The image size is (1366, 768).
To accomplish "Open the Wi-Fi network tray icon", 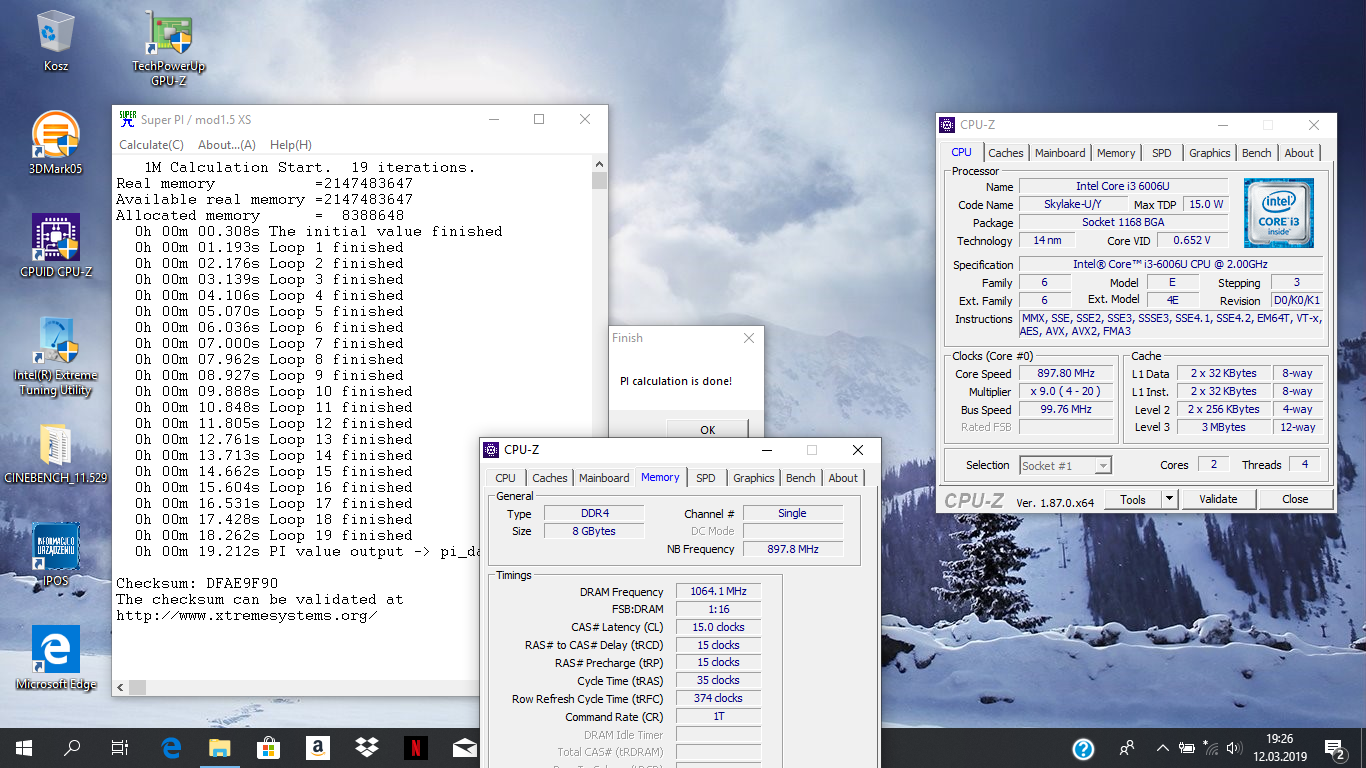I will click(1212, 747).
